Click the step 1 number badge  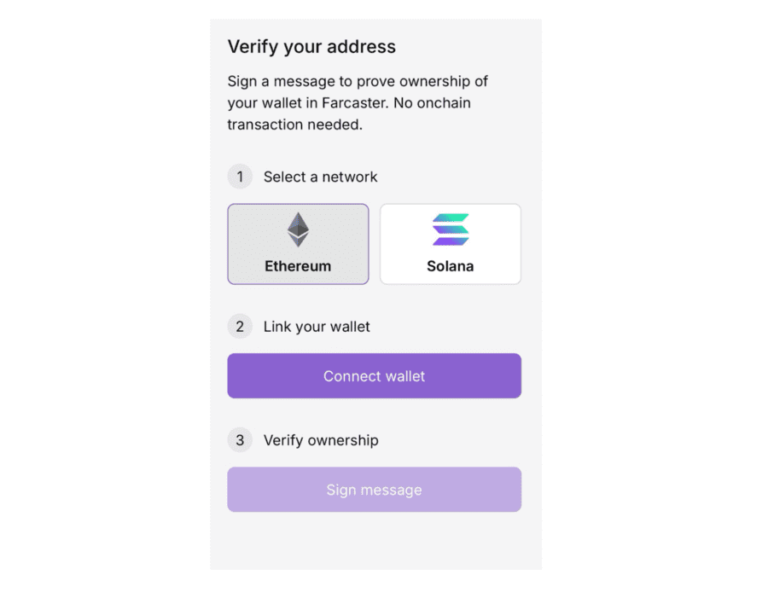coord(239,177)
